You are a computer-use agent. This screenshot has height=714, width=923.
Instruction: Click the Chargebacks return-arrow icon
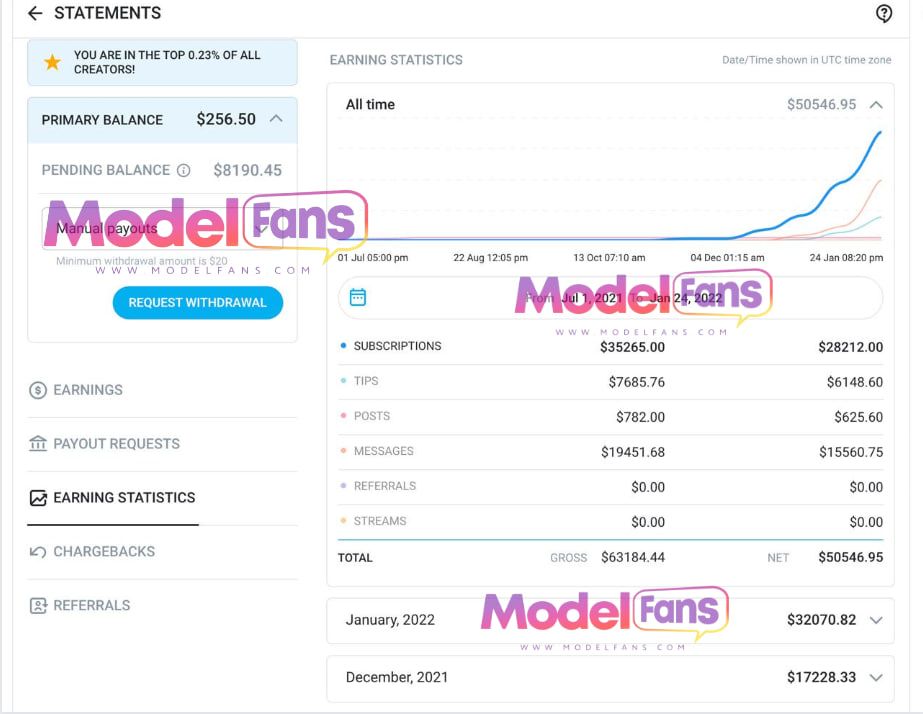[38, 552]
